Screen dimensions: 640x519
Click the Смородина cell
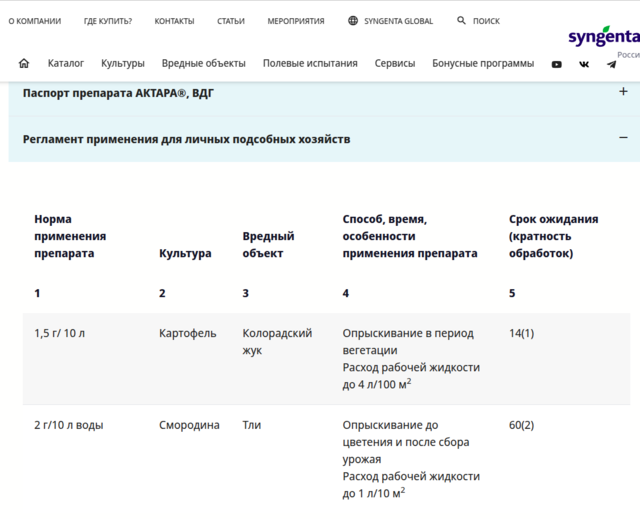[189, 425]
